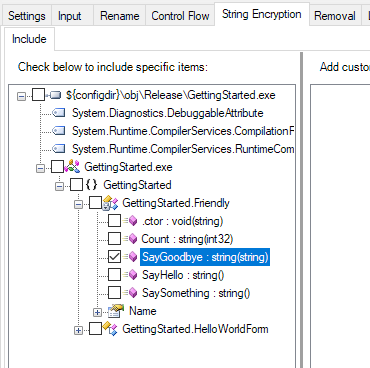Screen dimensions: 370x368
Task: Select the CompilerServices.RuntimeCom row
Action: point(183,149)
